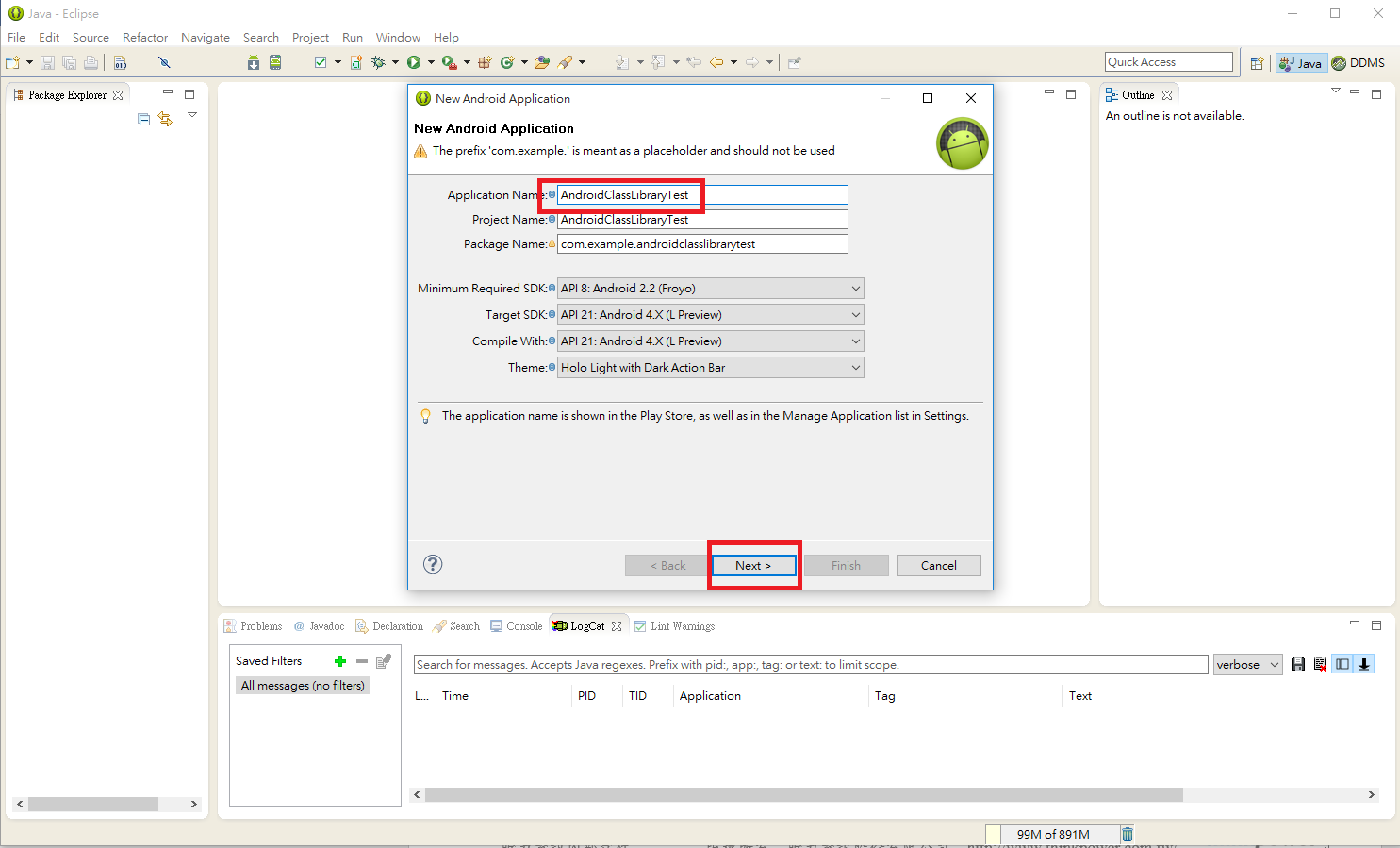Viewport: 1400px width, 848px height.
Task: Click the Quick Access search box
Action: tap(1169, 62)
